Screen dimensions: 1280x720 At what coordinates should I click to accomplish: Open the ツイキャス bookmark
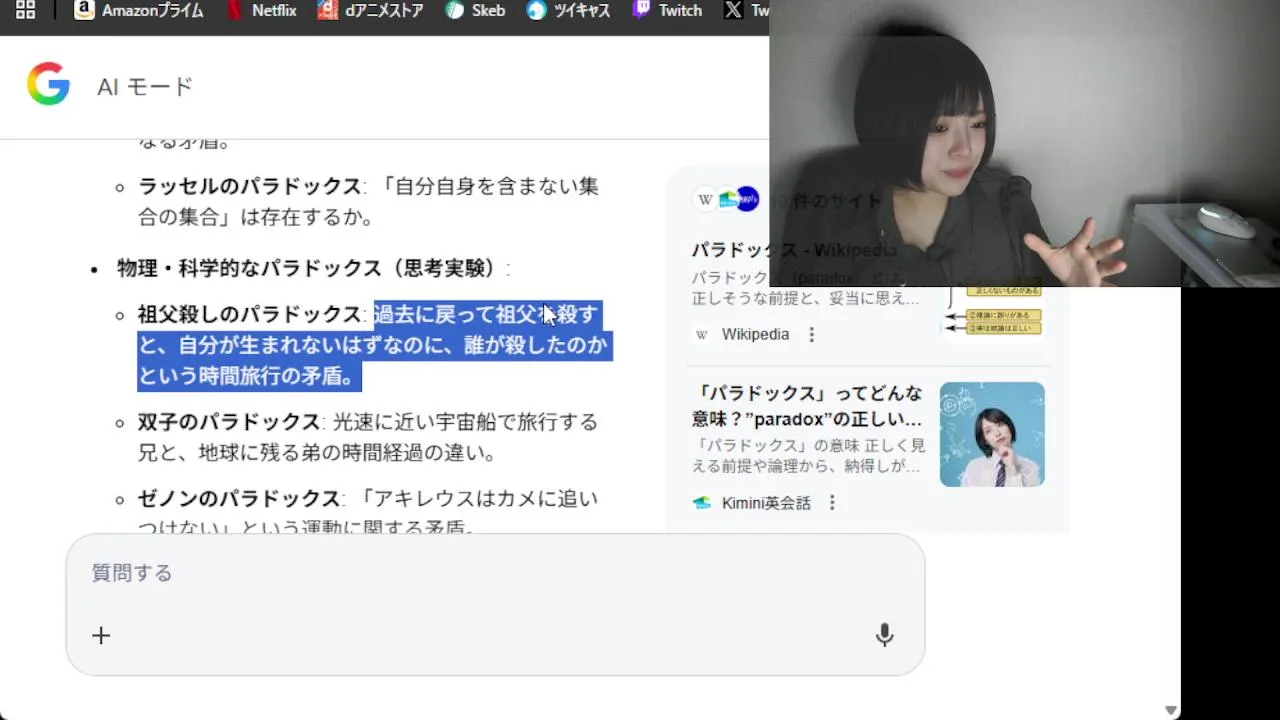[x=570, y=10]
